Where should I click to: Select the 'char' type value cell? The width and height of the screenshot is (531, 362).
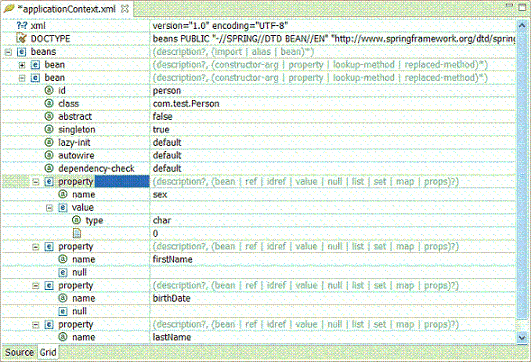pyautogui.click(x=333, y=220)
